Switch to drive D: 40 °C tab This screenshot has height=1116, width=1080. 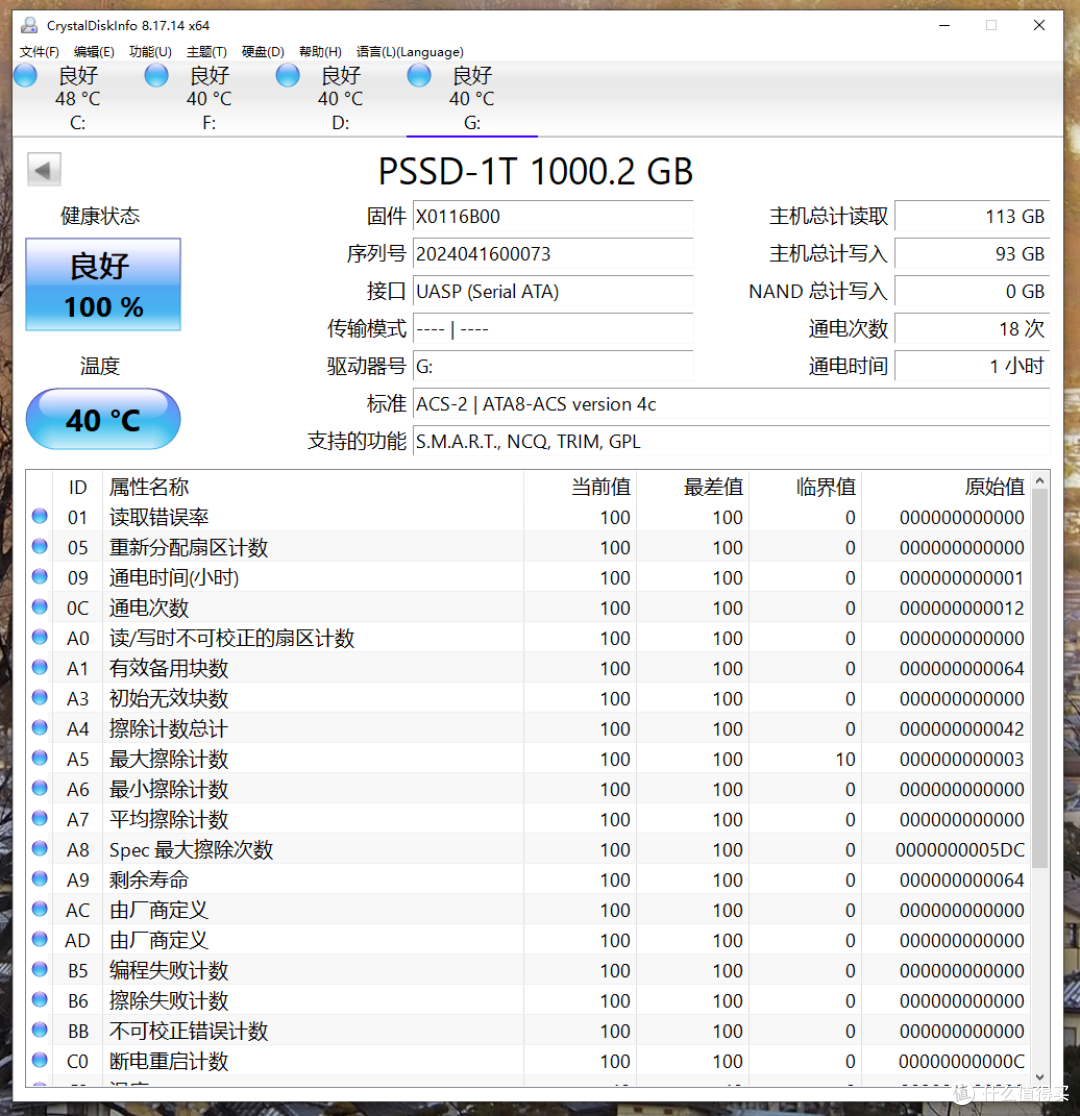click(340, 98)
